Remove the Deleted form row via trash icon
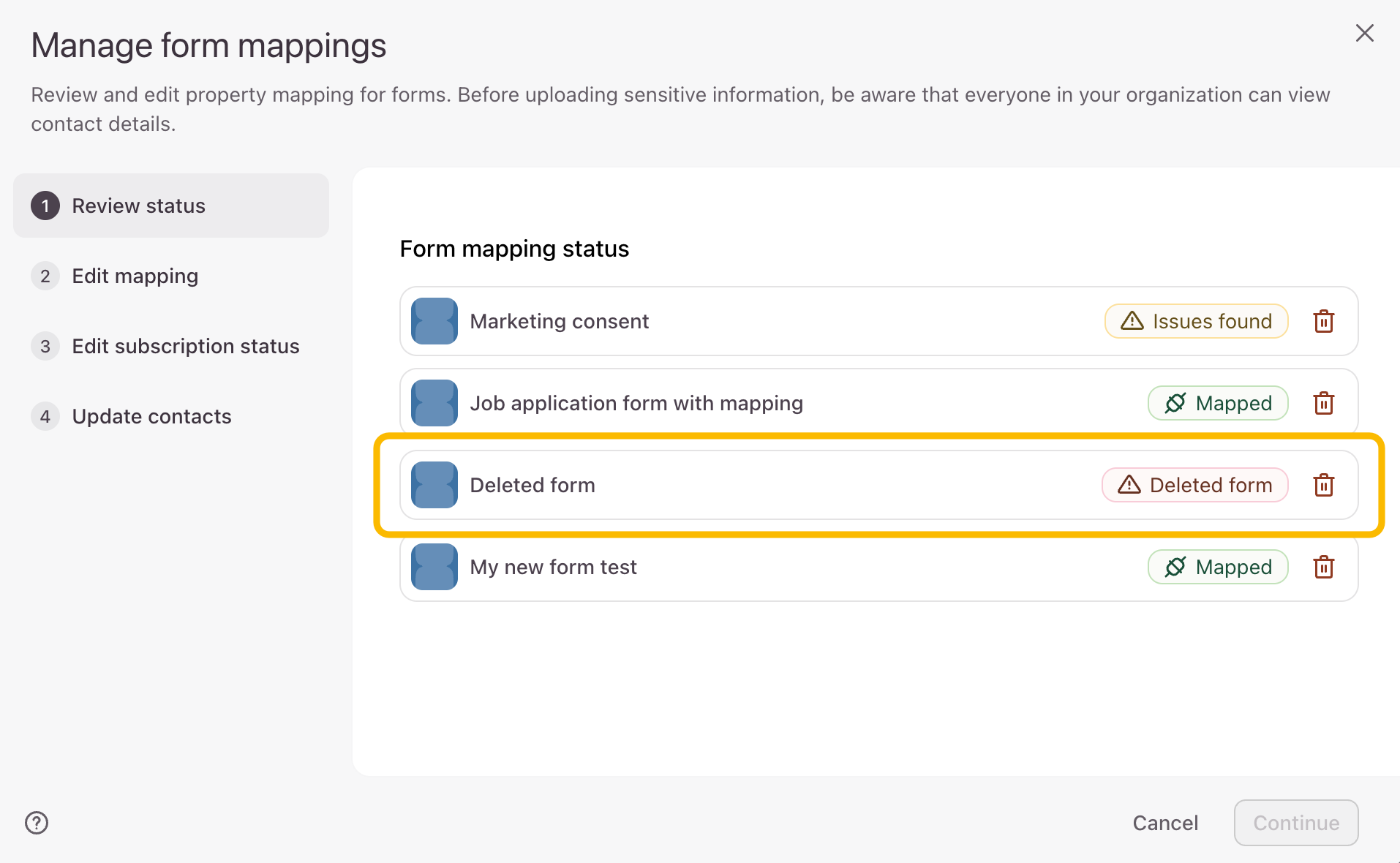The height and width of the screenshot is (863, 1400). 1323,485
